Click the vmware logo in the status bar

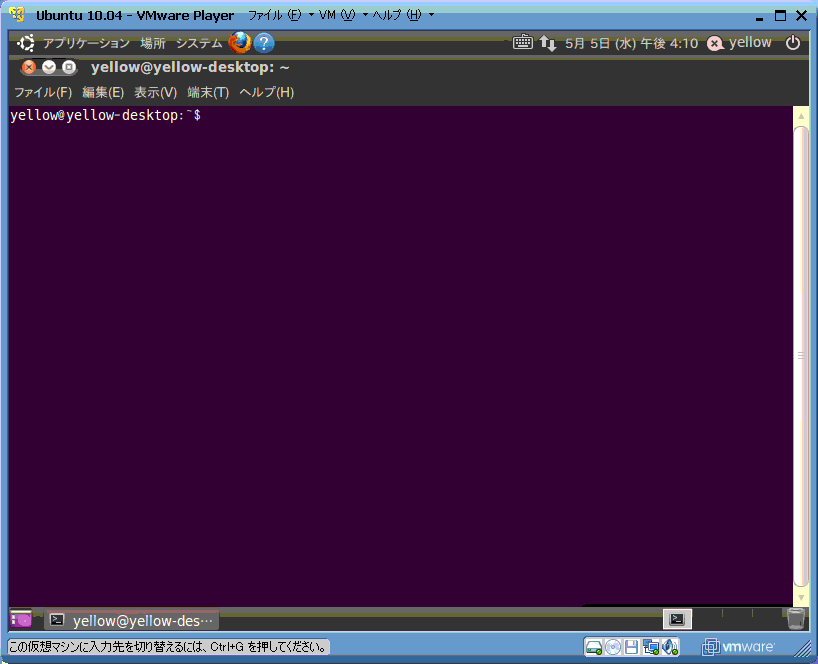click(x=738, y=647)
